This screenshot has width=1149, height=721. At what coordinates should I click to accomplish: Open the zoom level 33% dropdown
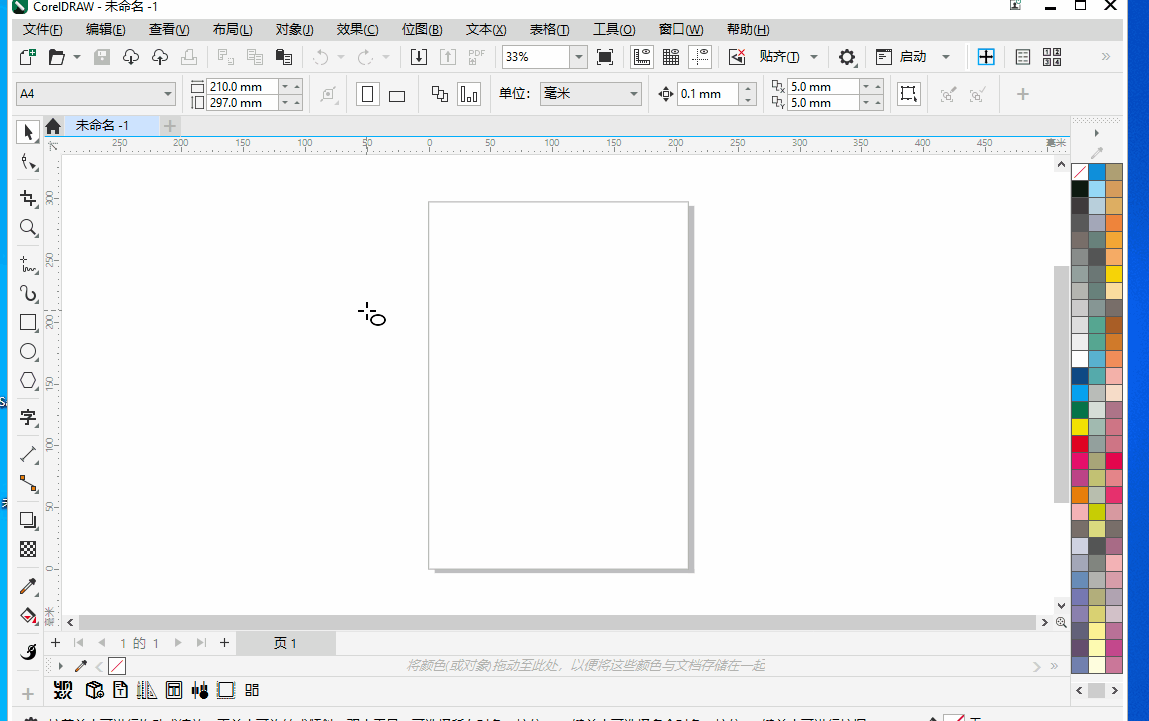point(580,57)
